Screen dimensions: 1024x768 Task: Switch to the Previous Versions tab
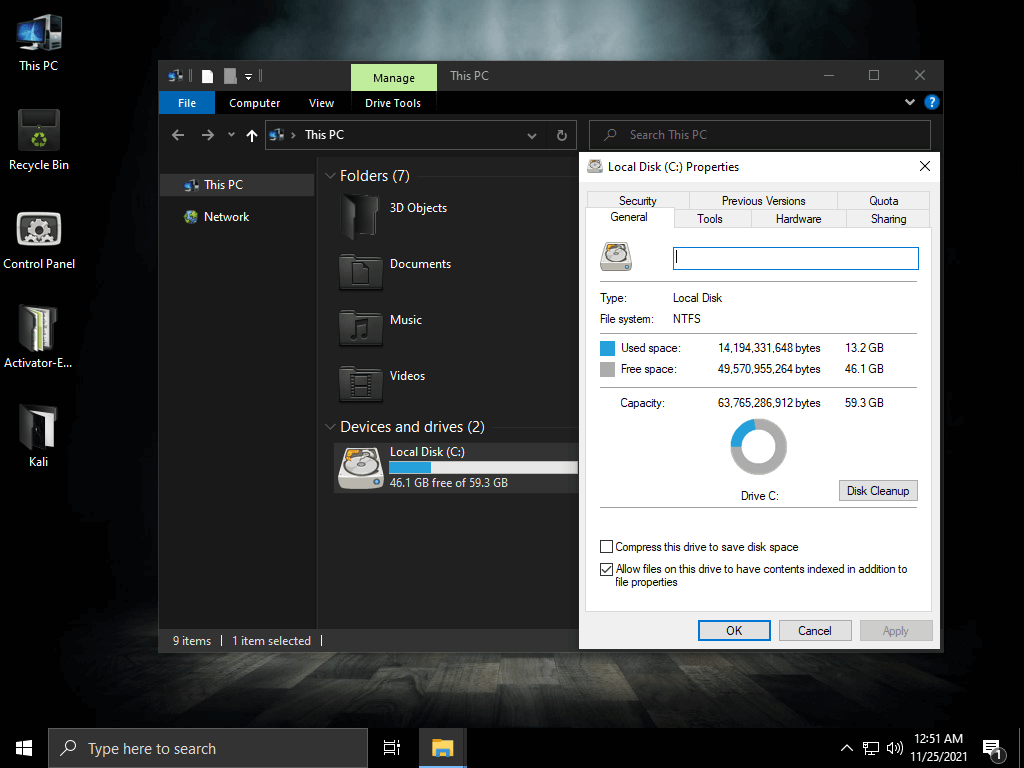[763, 200]
